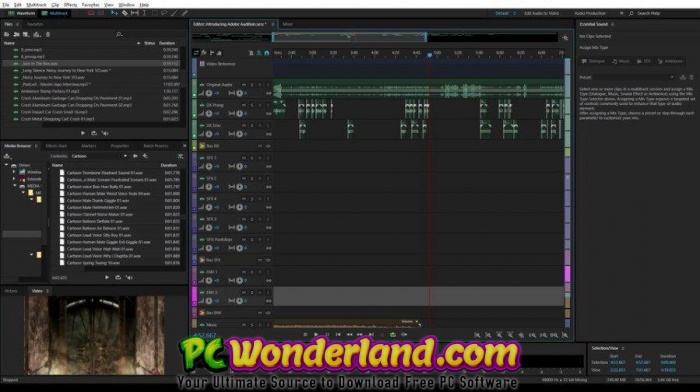
Task: Mute the Bus DX track
Action: click(260, 146)
